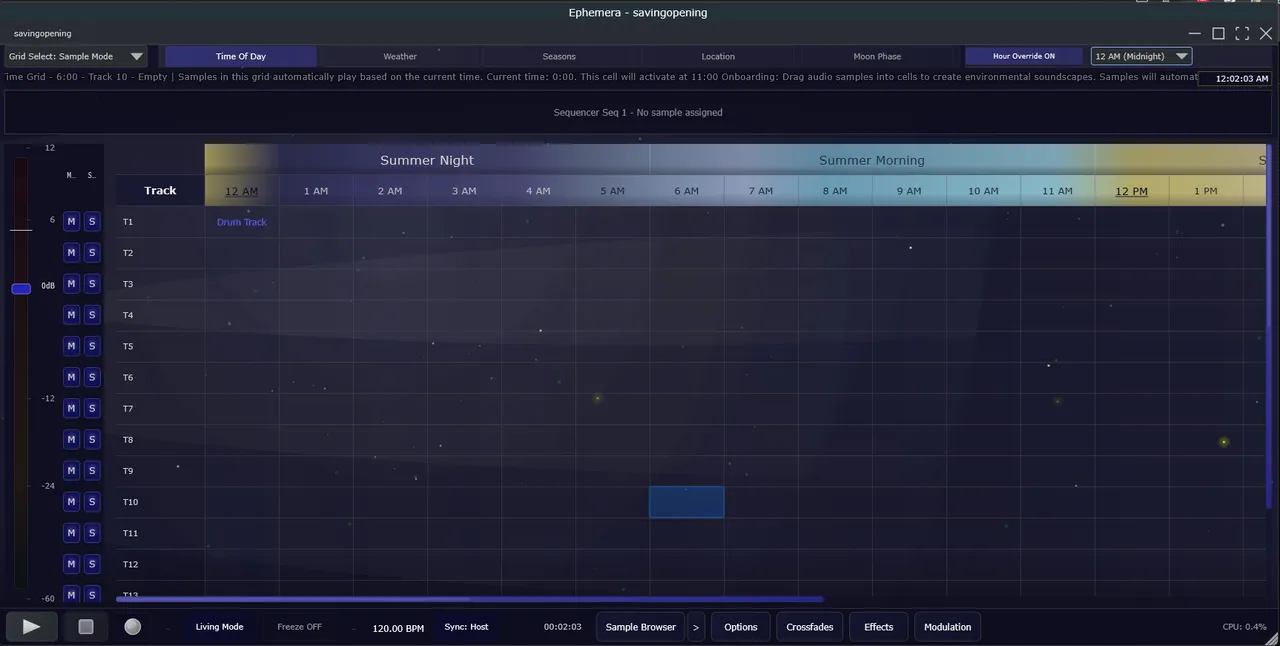The width and height of the screenshot is (1280, 646).
Task: Solo track T10
Action: tap(91, 501)
